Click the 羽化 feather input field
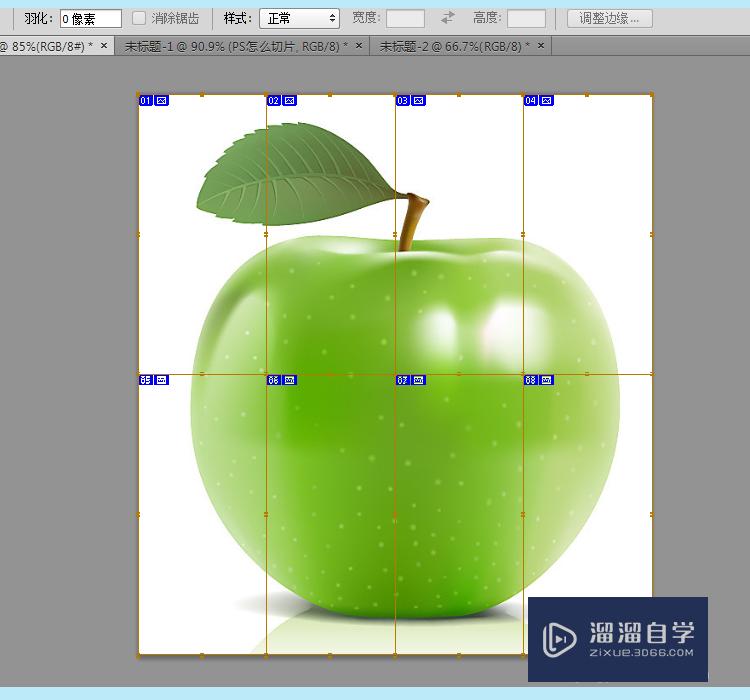 click(90, 18)
